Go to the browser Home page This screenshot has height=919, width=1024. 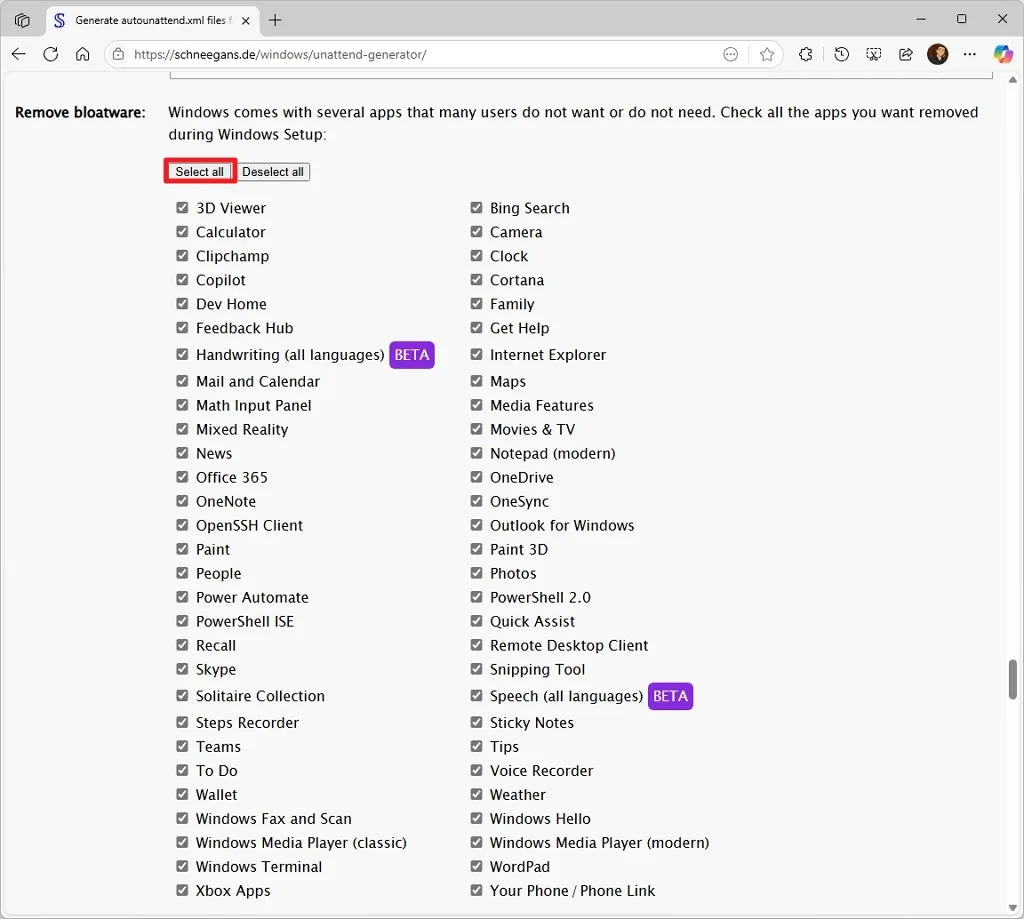click(83, 54)
